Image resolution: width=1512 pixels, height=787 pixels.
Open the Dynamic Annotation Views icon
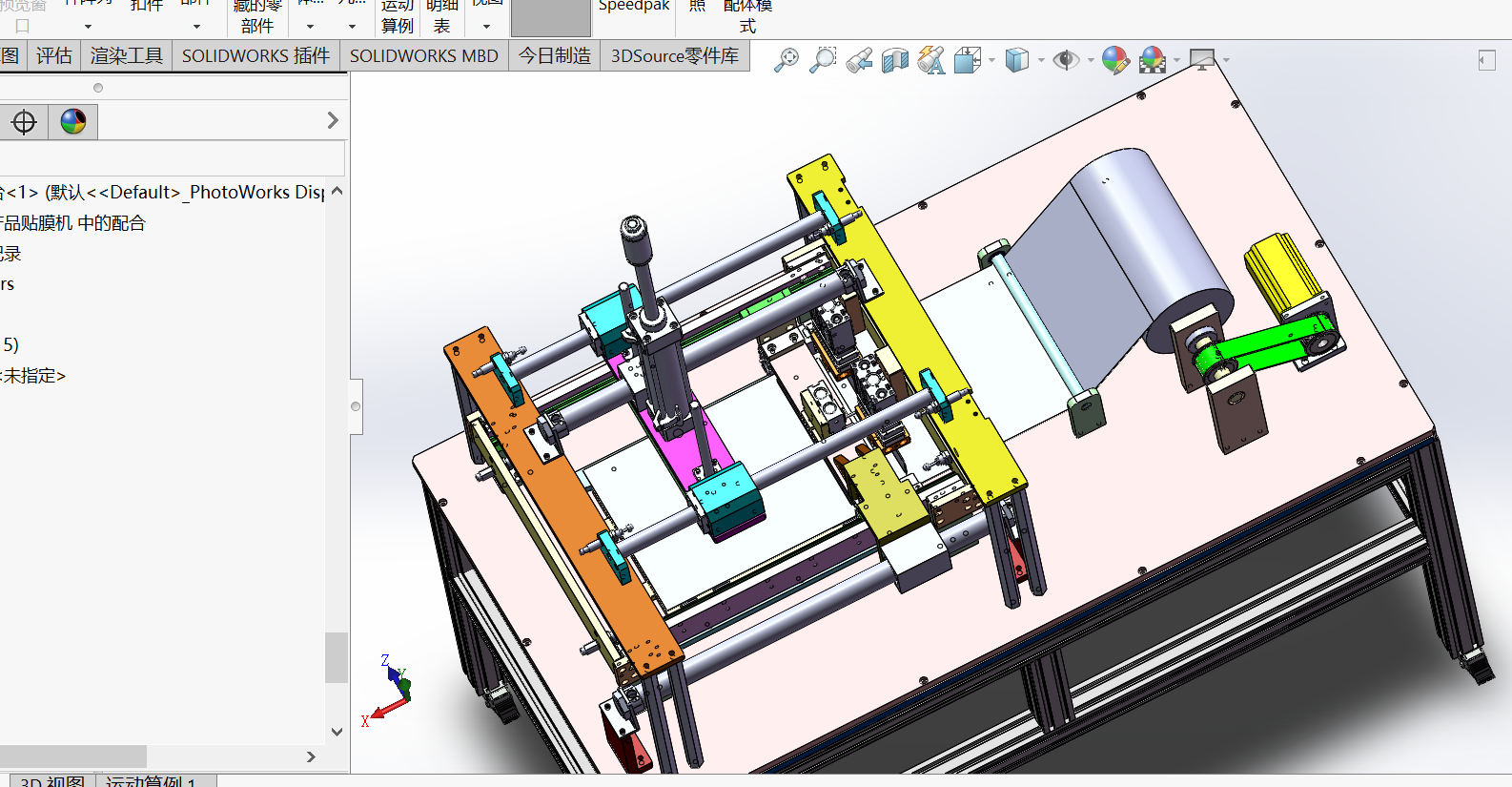click(931, 60)
